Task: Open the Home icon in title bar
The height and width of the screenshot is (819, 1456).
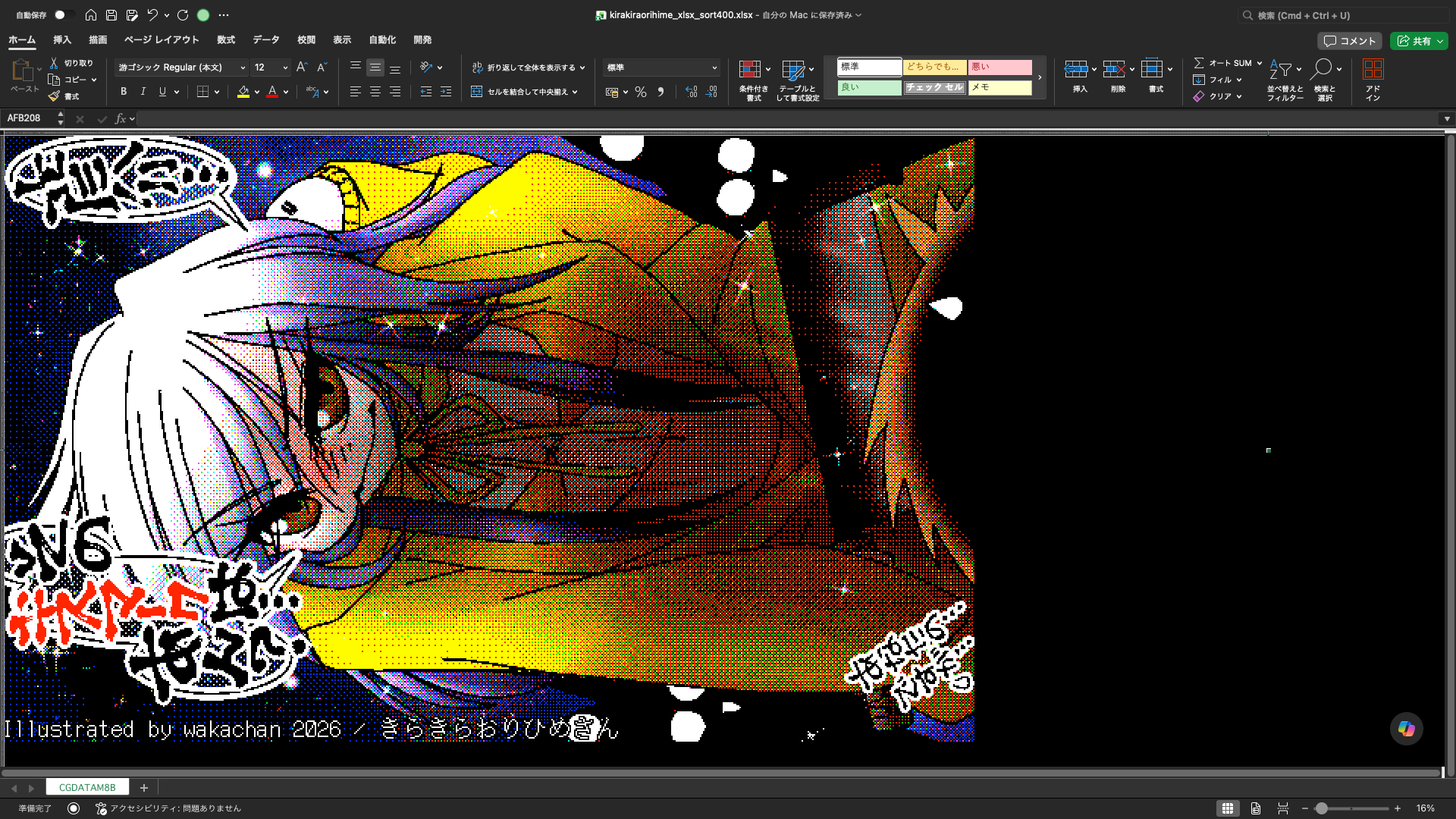Action: [91, 15]
